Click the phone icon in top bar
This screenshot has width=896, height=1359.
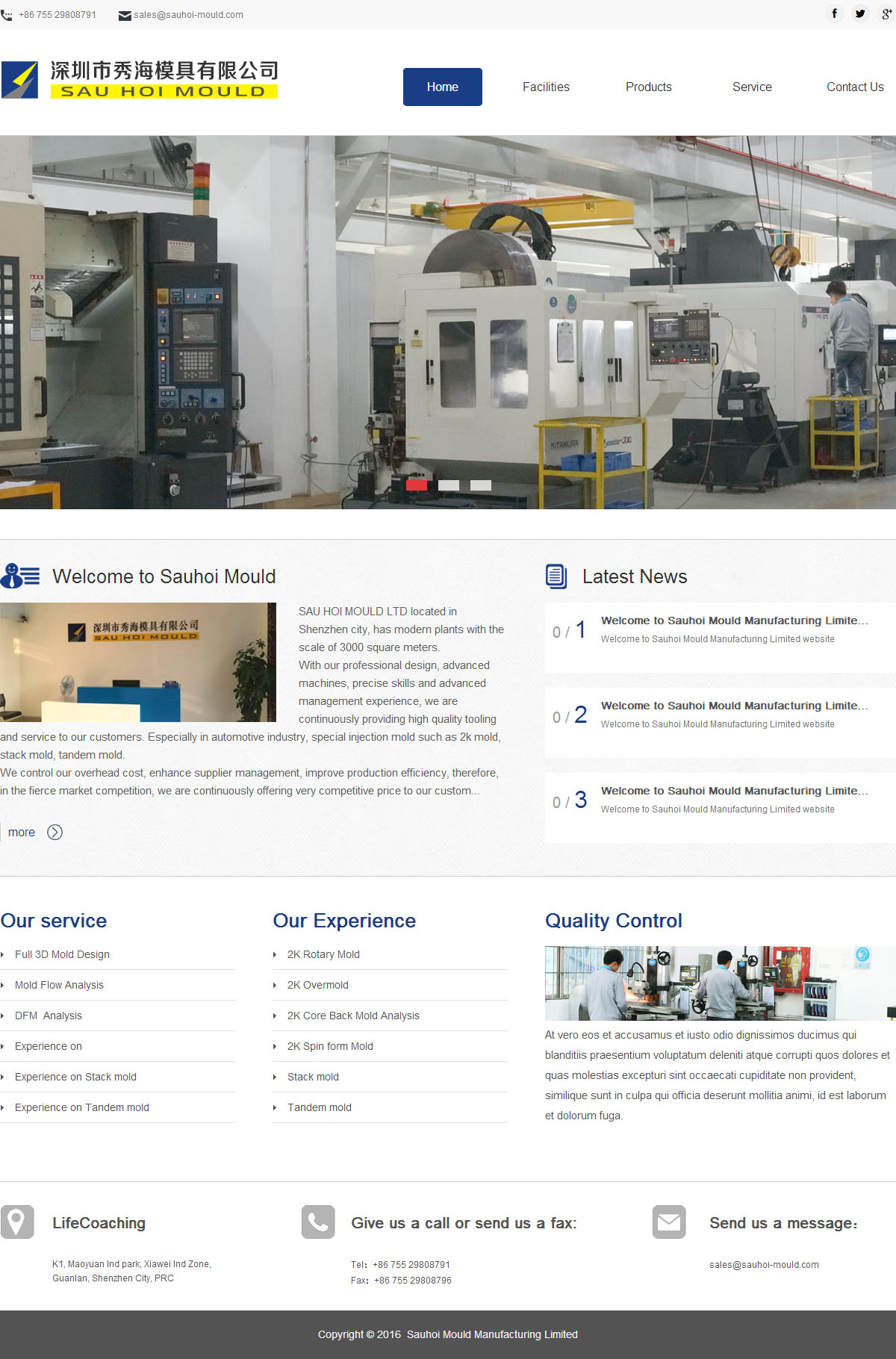[x=7, y=15]
